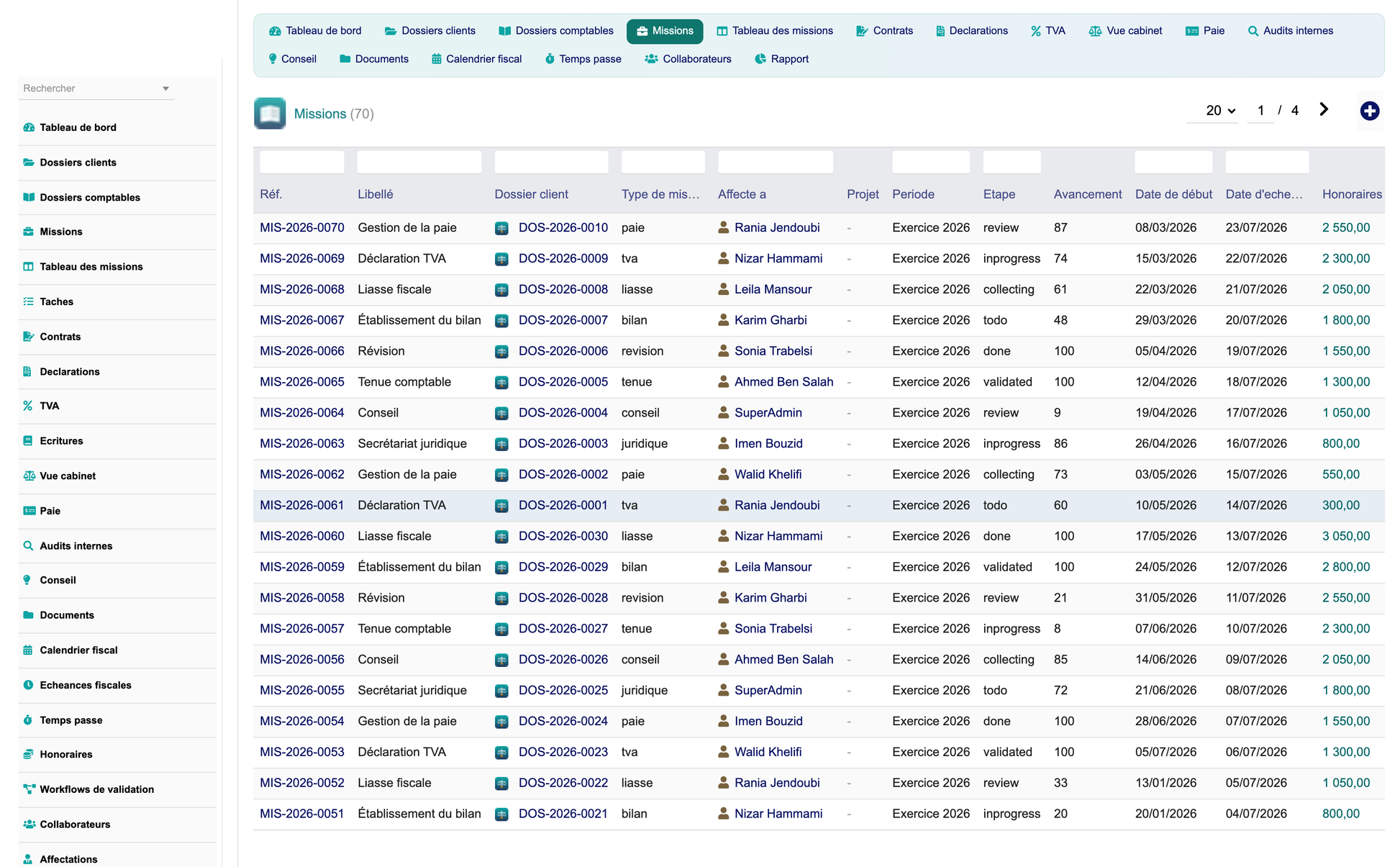This screenshot has height=867, width=1400.
Task: Click Conseil lightbulb icon in sidebar
Action: coord(27,580)
